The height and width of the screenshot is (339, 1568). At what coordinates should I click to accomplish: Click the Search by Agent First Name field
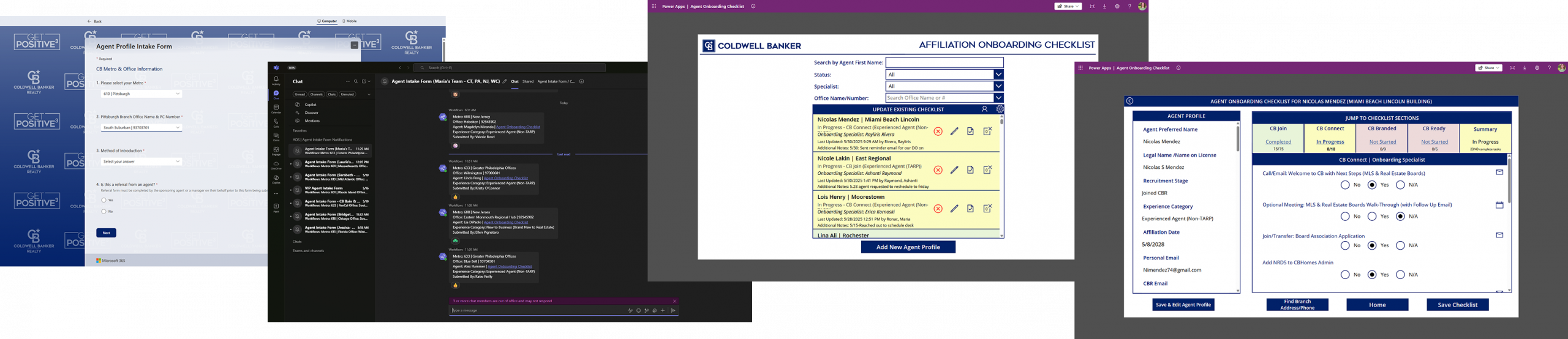944,62
